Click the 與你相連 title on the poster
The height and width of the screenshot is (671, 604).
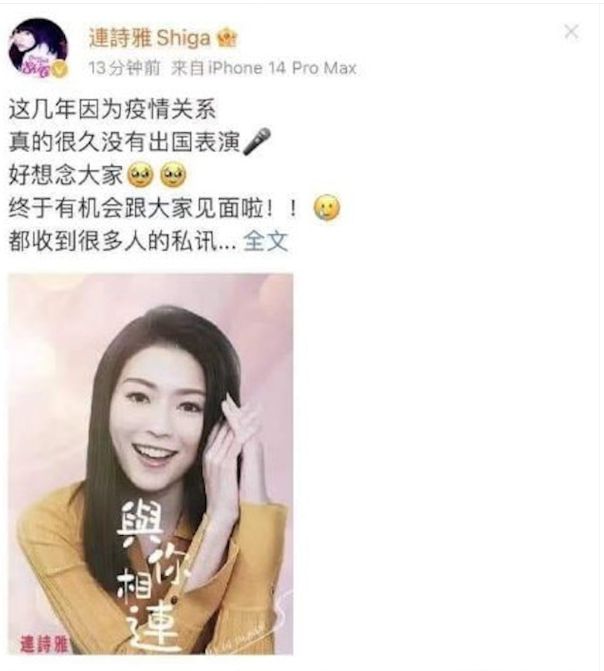click(153, 576)
